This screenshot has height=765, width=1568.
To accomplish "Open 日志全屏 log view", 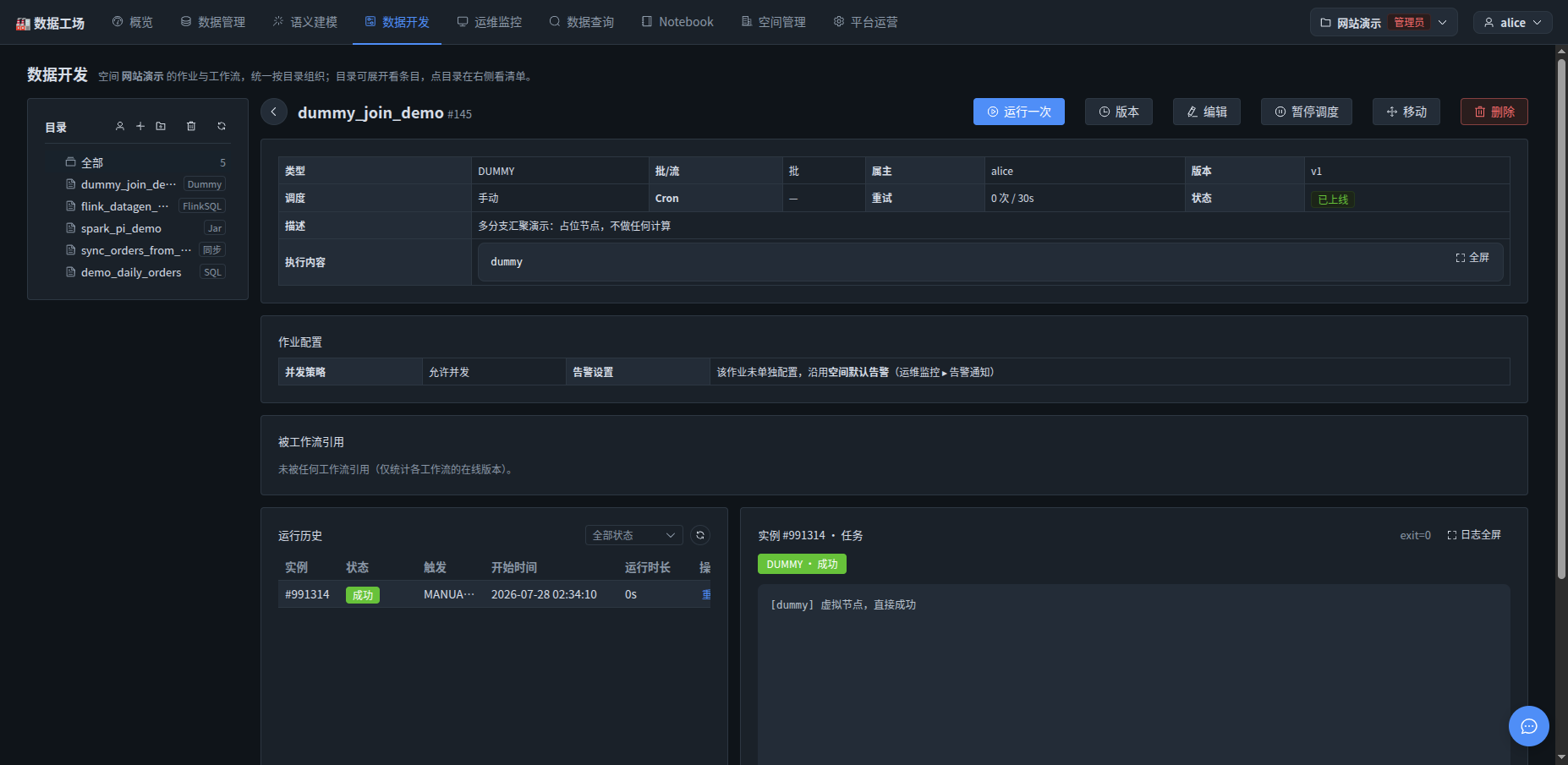I will 1474,535.
